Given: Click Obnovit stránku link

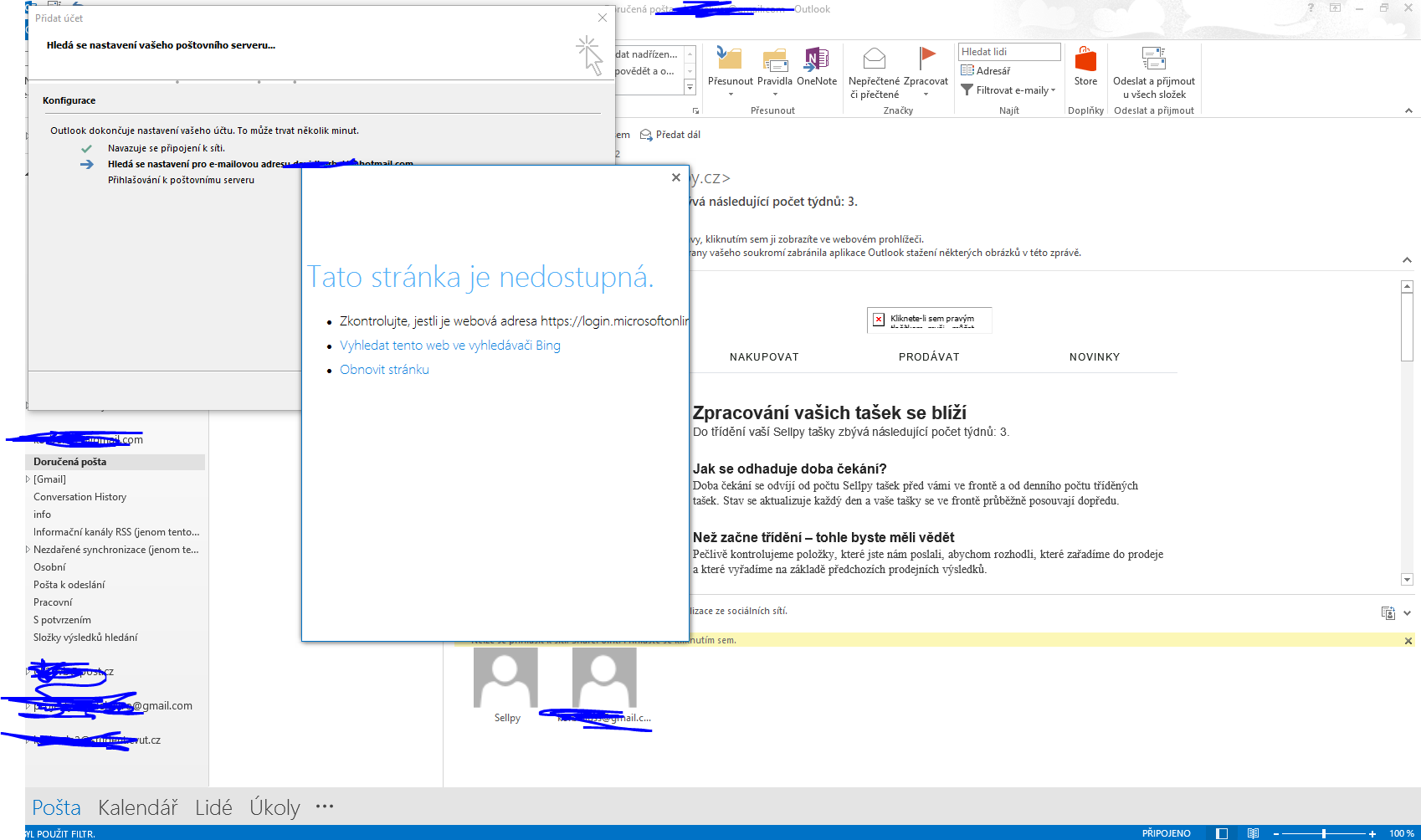Looking at the screenshot, I should point(384,370).
